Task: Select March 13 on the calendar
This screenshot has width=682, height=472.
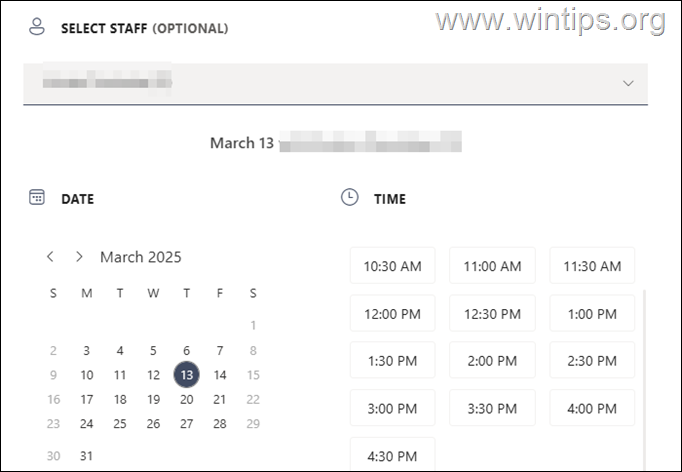Action: click(x=186, y=375)
